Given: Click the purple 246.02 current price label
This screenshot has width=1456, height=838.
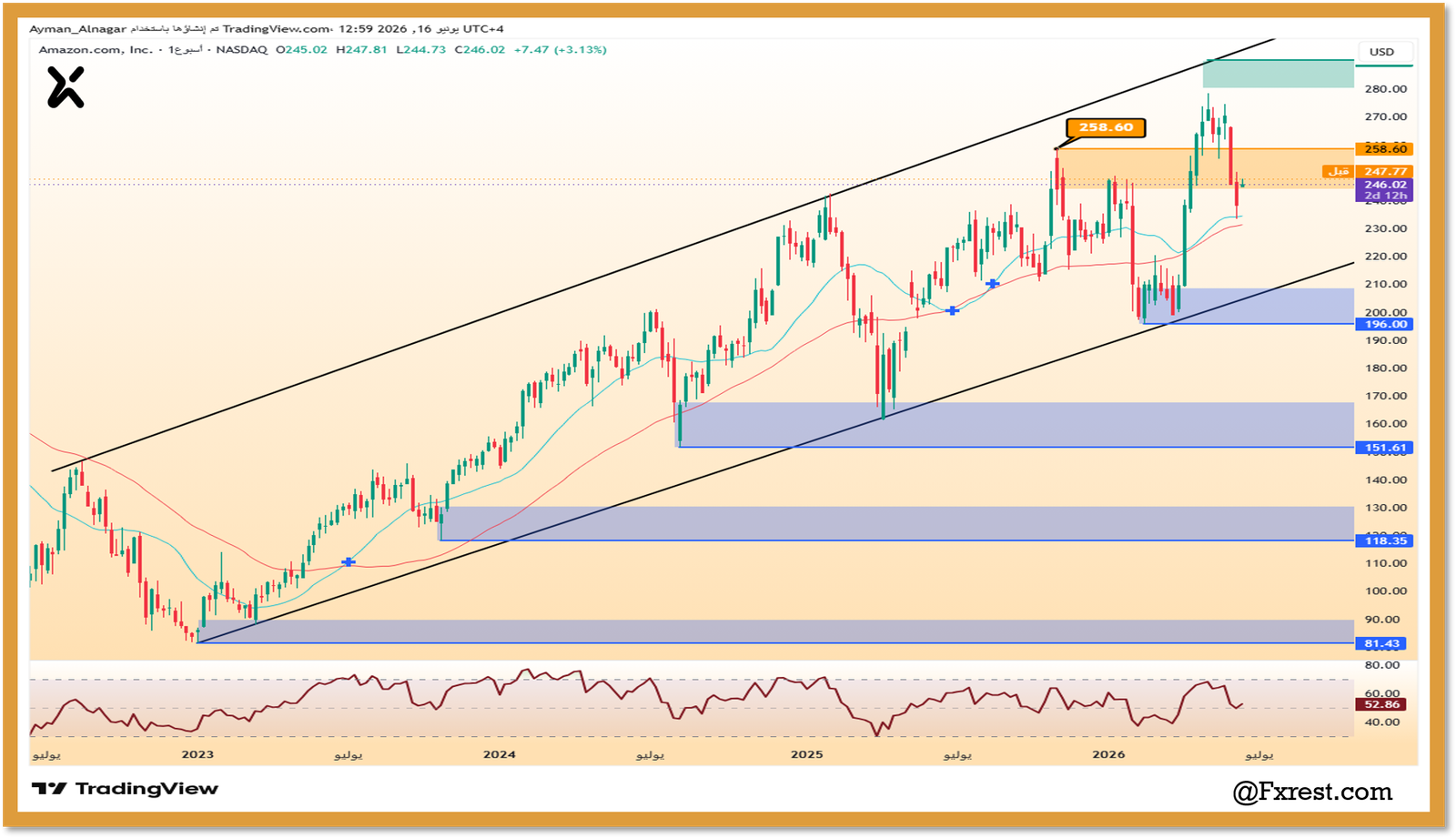Looking at the screenshot, I should [1384, 185].
